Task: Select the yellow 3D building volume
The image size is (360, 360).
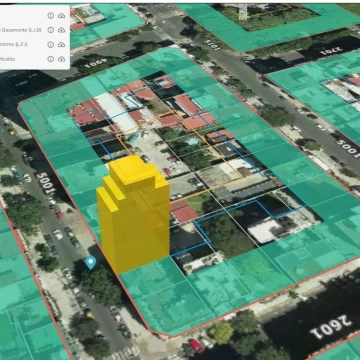Action: [133, 213]
